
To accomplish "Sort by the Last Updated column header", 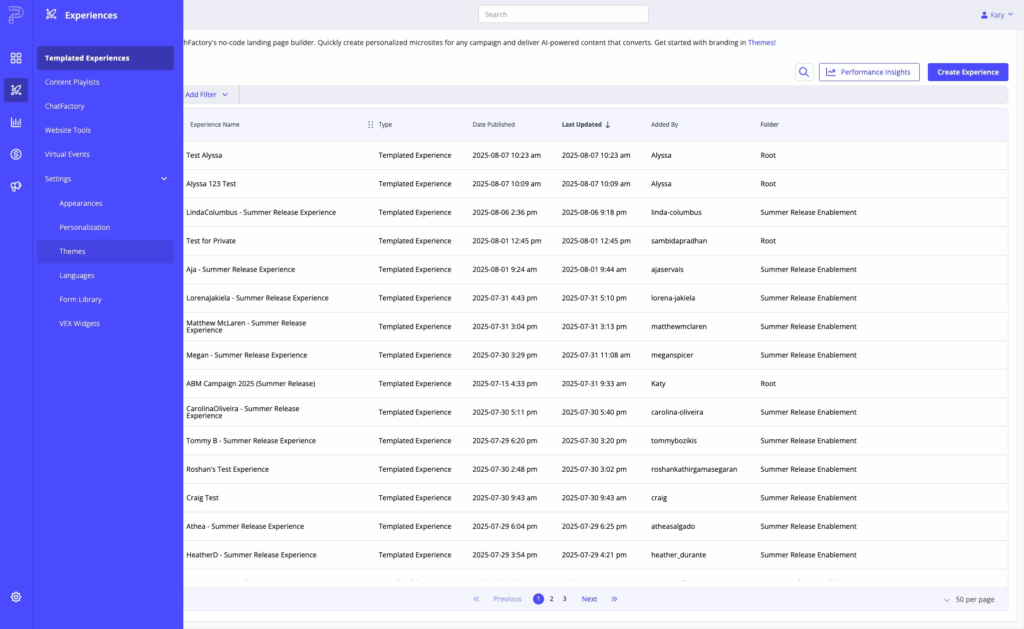I will coord(586,125).
